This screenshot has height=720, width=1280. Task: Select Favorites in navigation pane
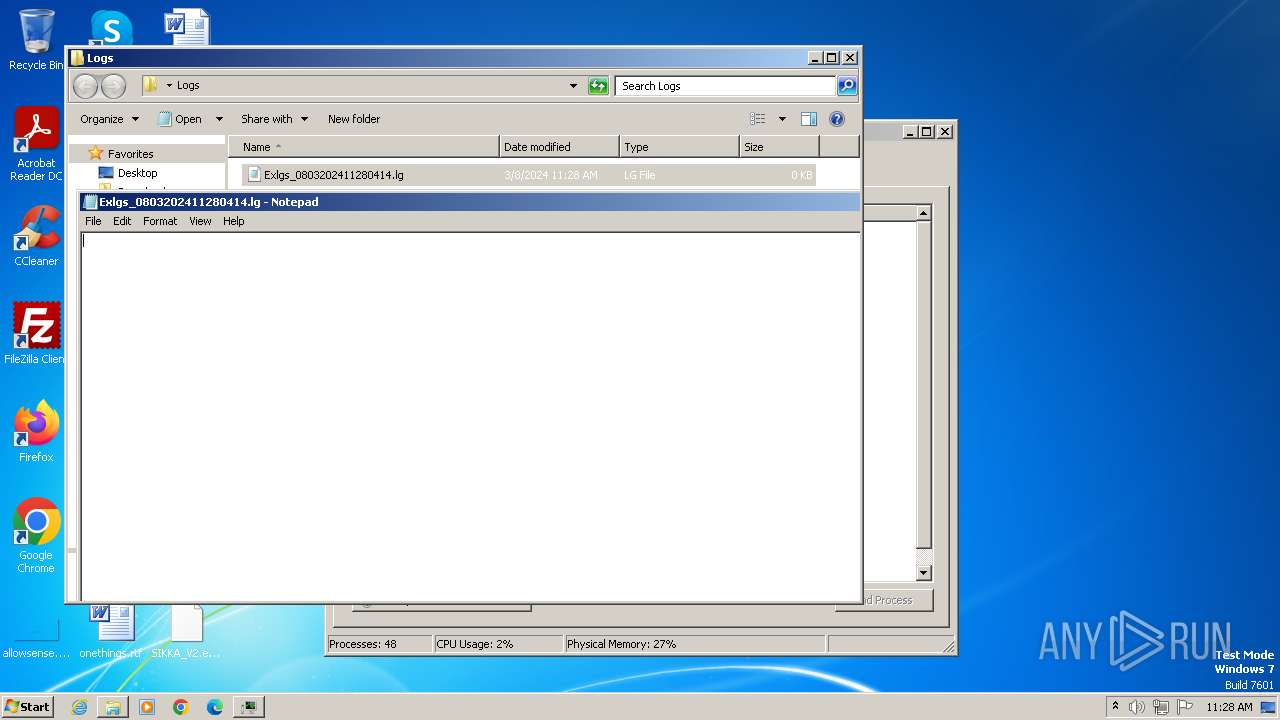click(130, 154)
